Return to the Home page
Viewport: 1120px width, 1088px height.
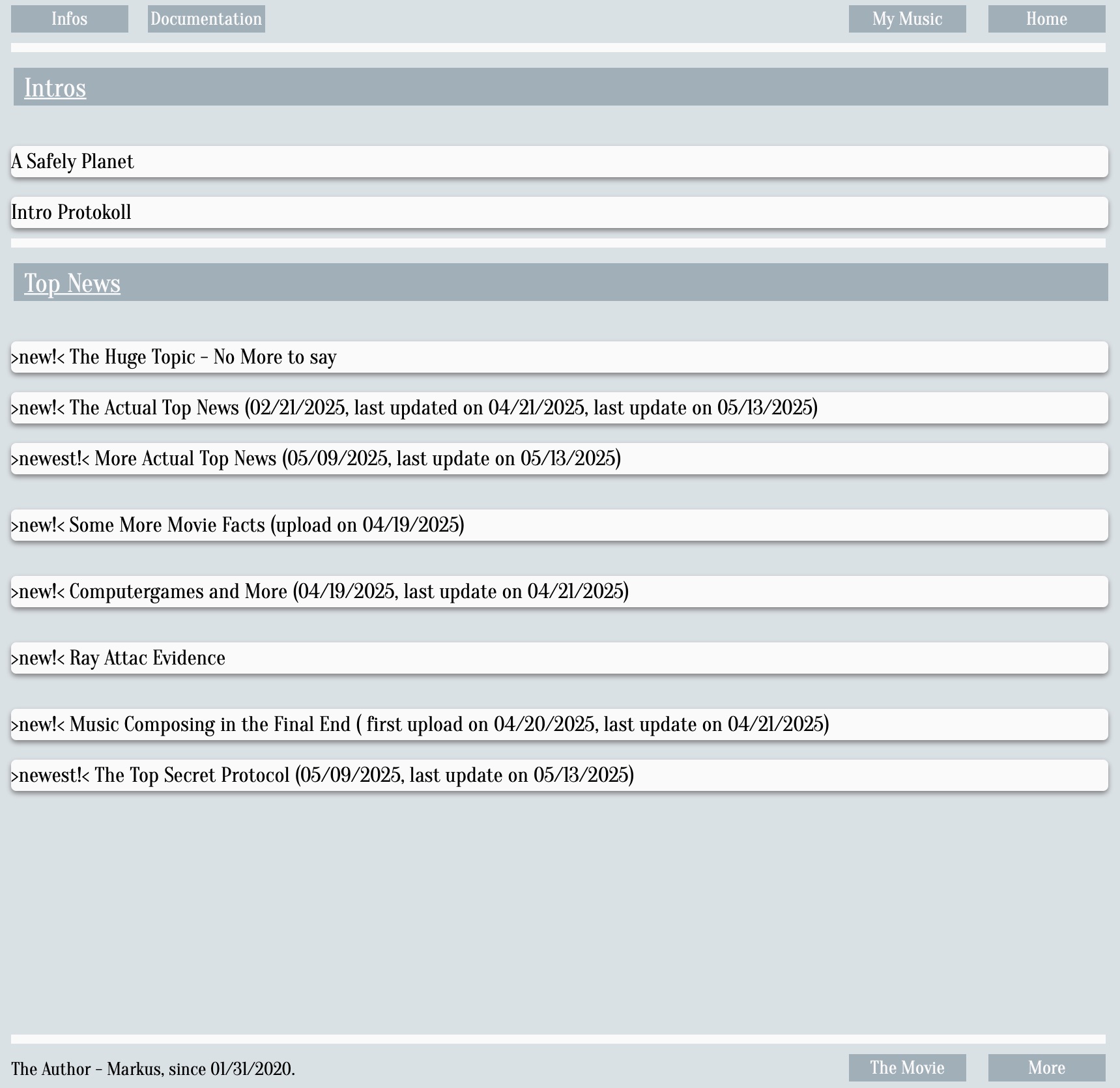1046,19
